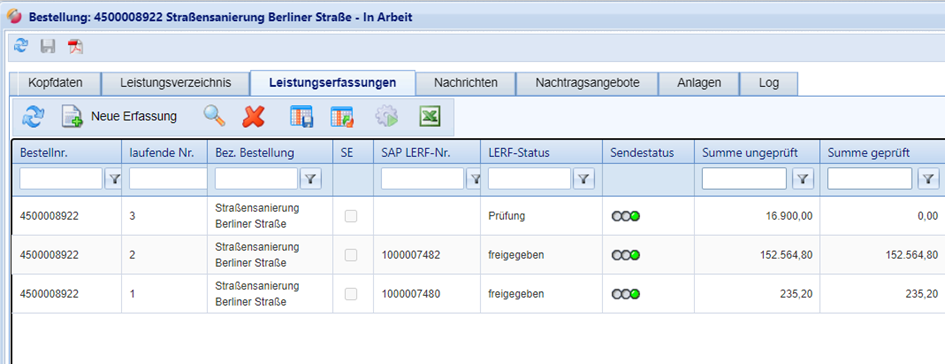Click the Neue Erfassung button
945x364 pixels.
tap(119, 116)
